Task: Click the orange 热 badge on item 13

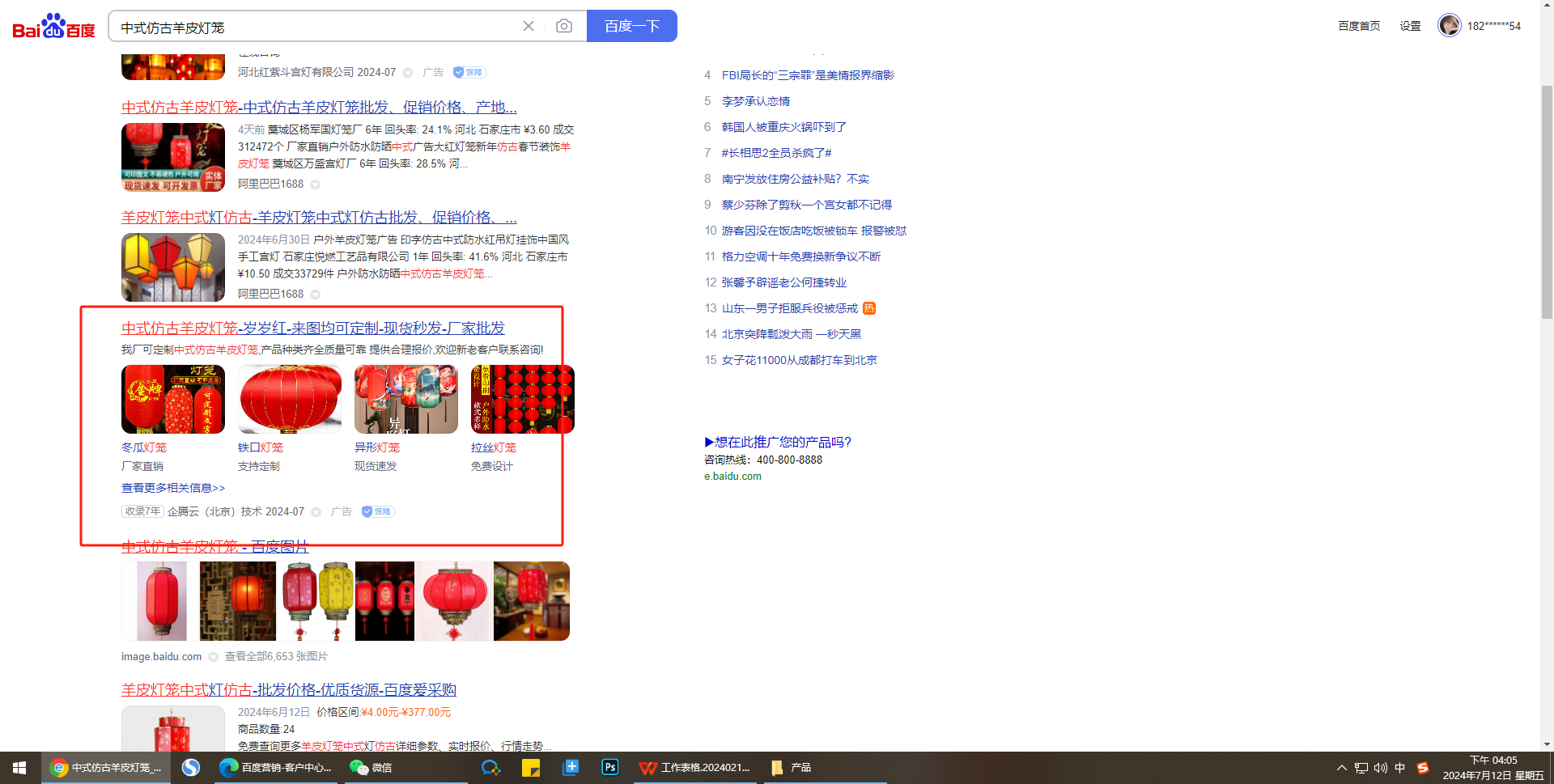Action: (x=869, y=308)
